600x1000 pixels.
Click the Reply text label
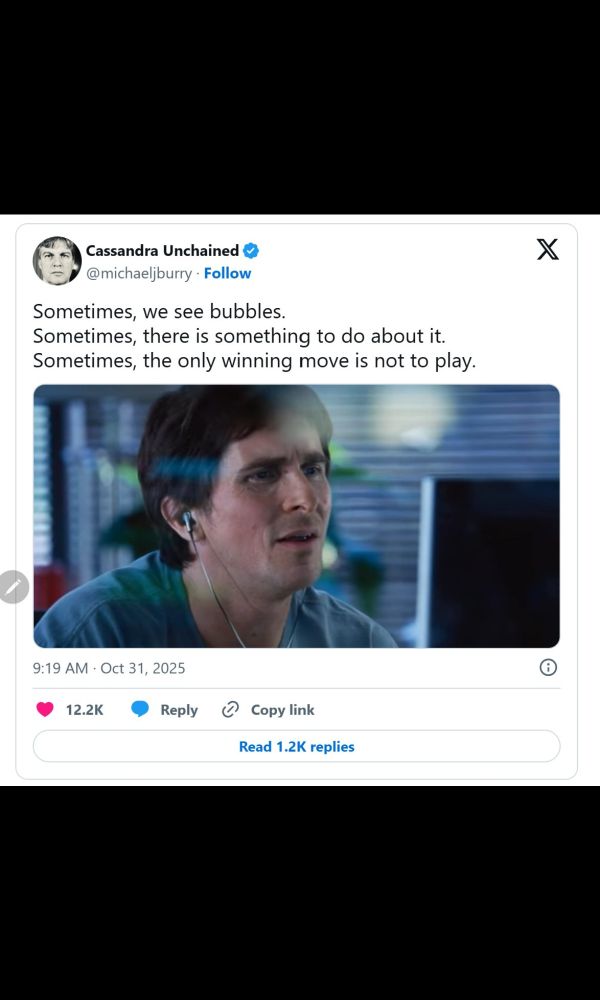point(179,710)
